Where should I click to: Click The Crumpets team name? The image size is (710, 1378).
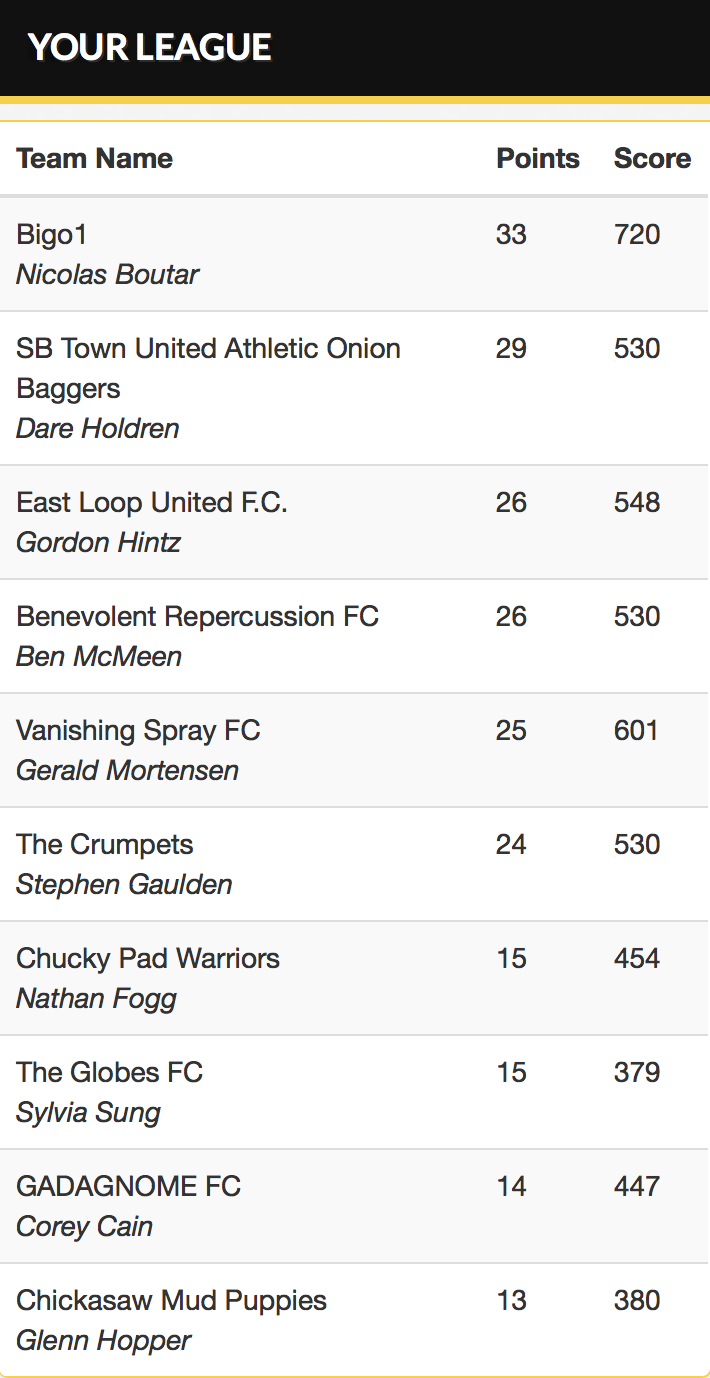click(x=105, y=844)
